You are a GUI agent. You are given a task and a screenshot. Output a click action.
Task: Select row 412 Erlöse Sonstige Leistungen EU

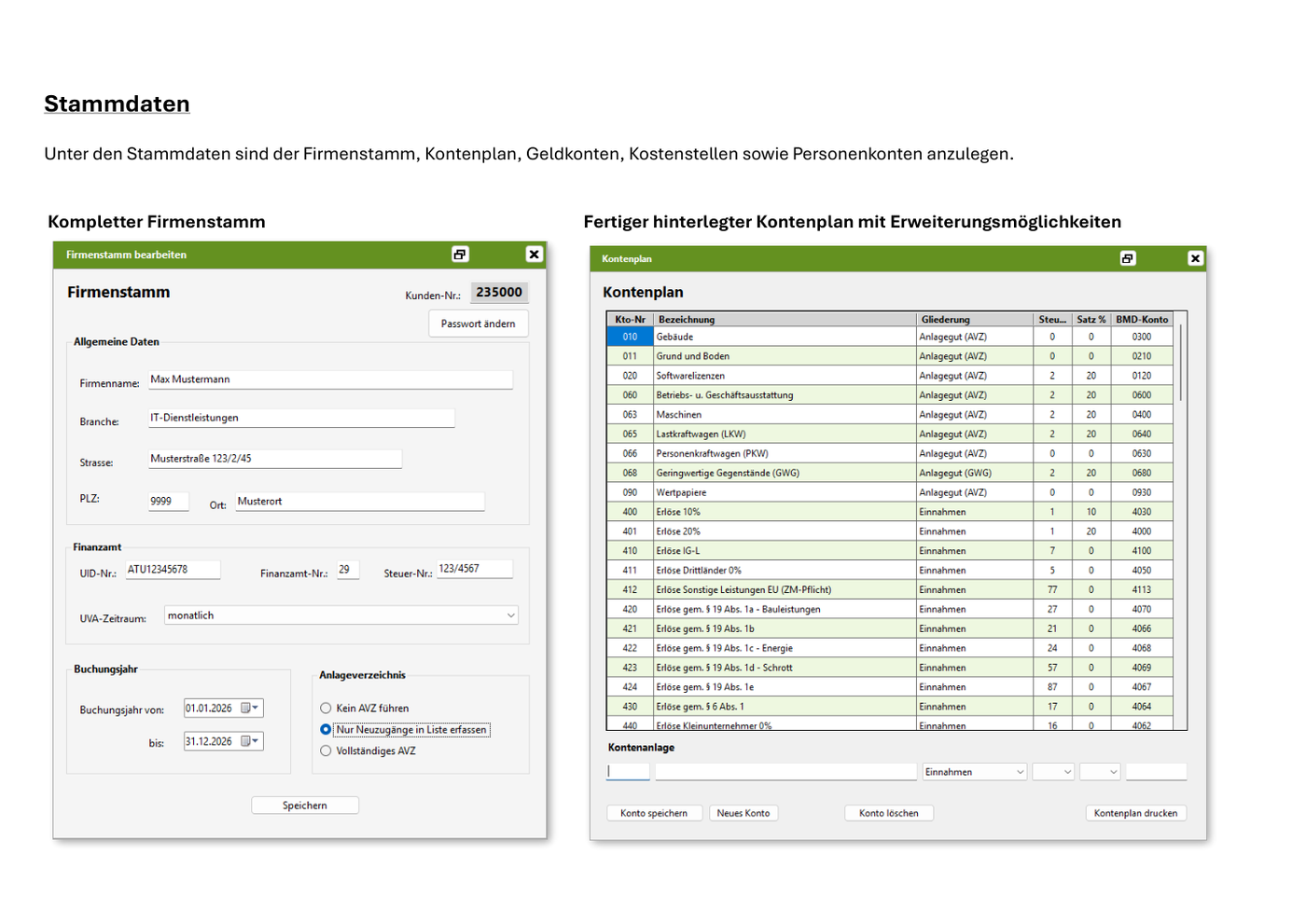click(890, 590)
